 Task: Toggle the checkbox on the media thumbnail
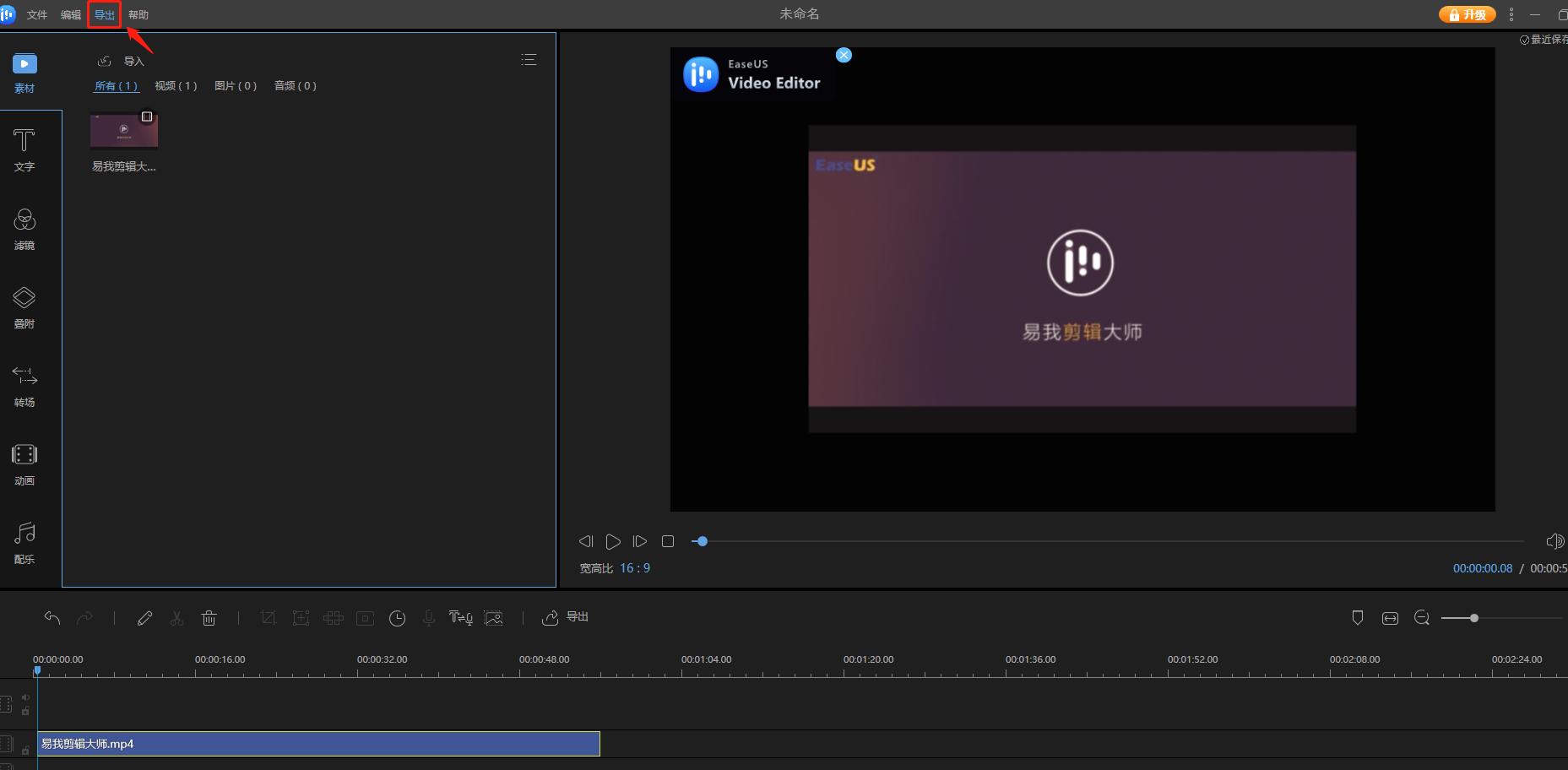147,117
